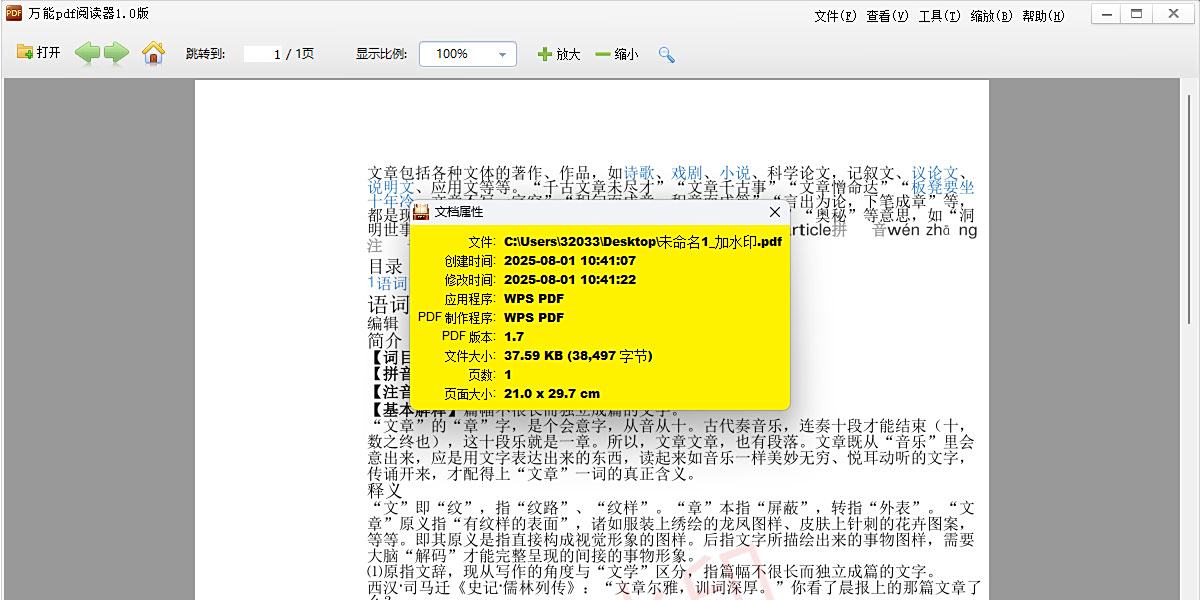
Task: Click PDF version value 1.7
Action: pyautogui.click(x=514, y=336)
